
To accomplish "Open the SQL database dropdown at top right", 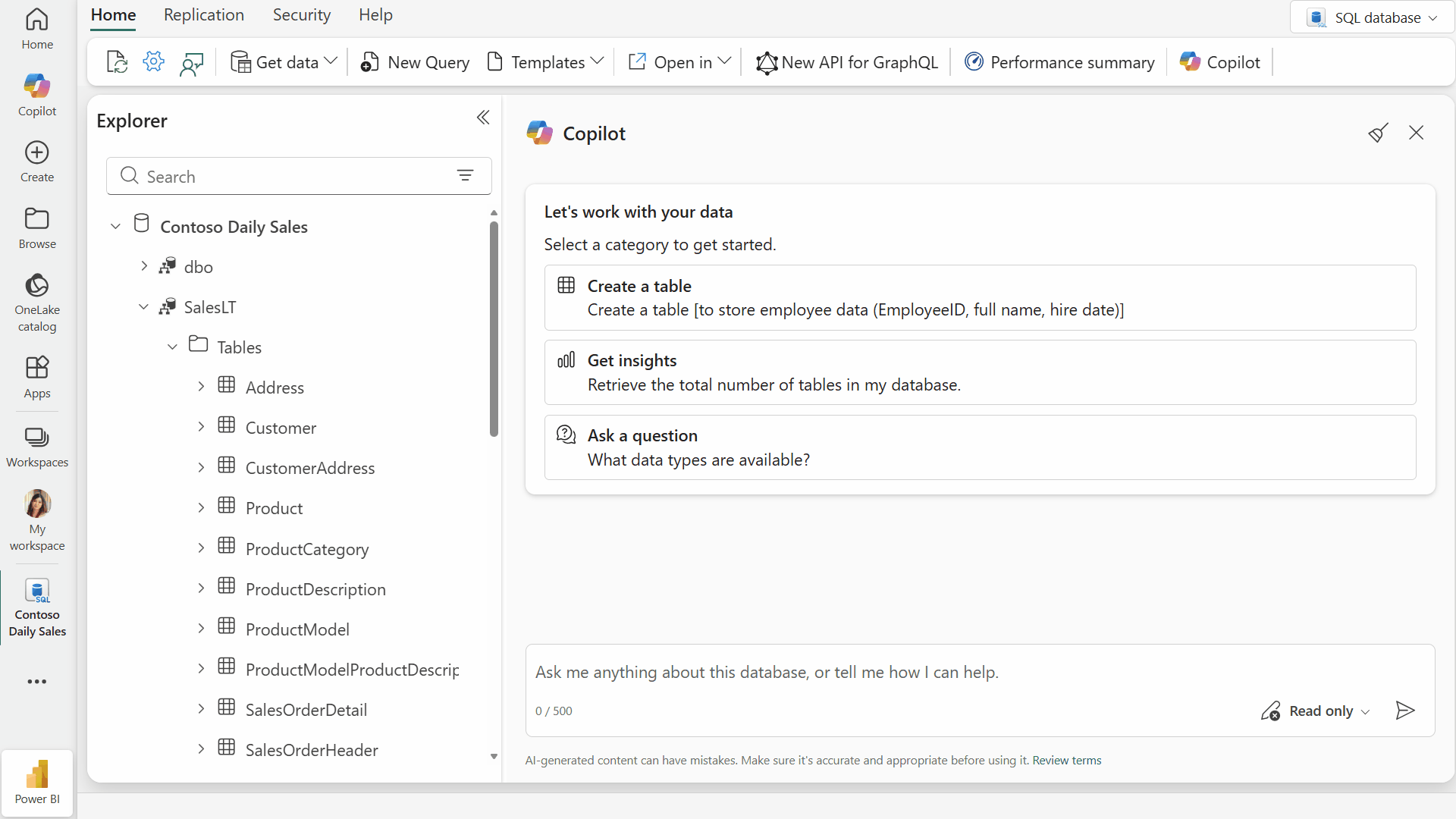I will coord(1433,17).
